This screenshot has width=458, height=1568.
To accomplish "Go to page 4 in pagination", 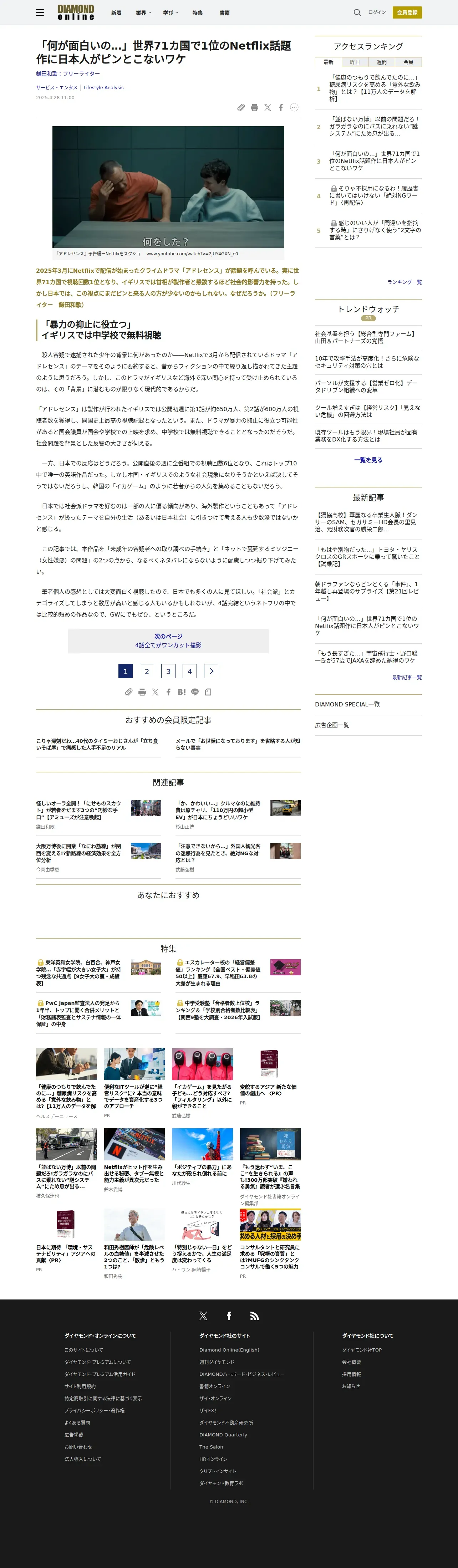I will pyautogui.click(x=189, y=671).
